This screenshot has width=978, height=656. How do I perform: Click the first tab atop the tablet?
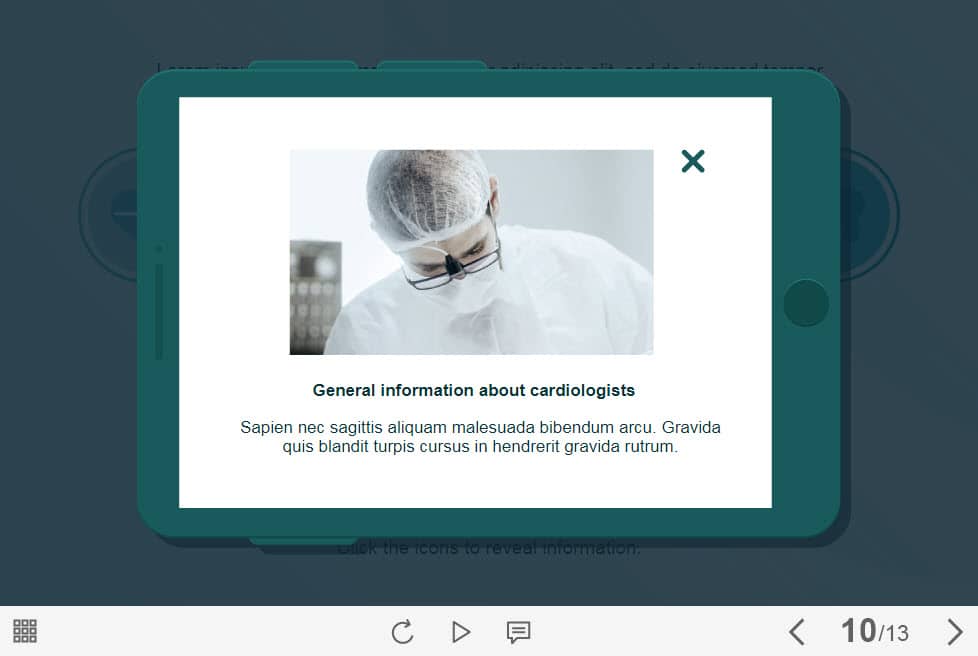tap(302, 66)
